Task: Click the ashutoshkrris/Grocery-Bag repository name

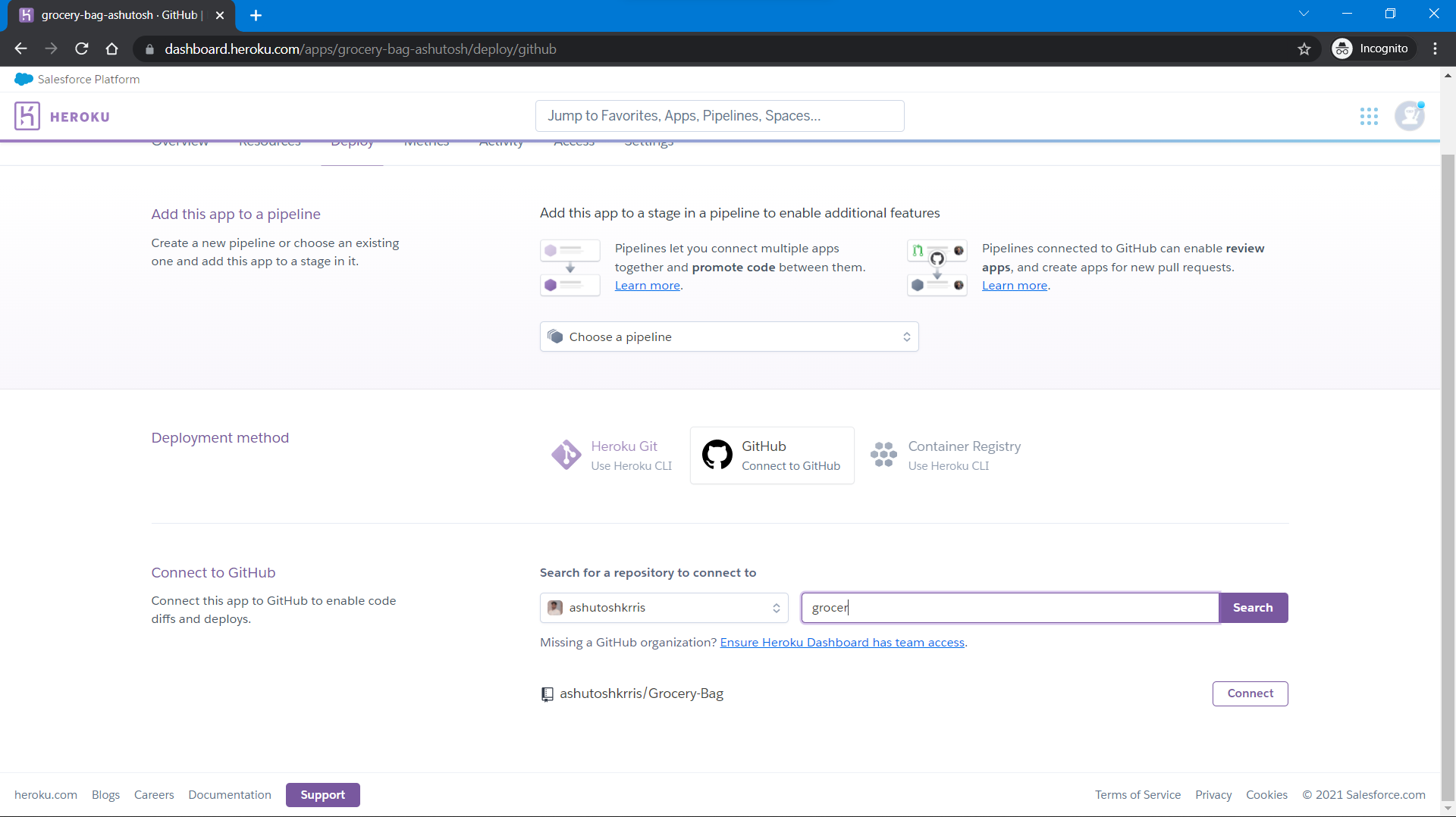Action: point(642,693)
